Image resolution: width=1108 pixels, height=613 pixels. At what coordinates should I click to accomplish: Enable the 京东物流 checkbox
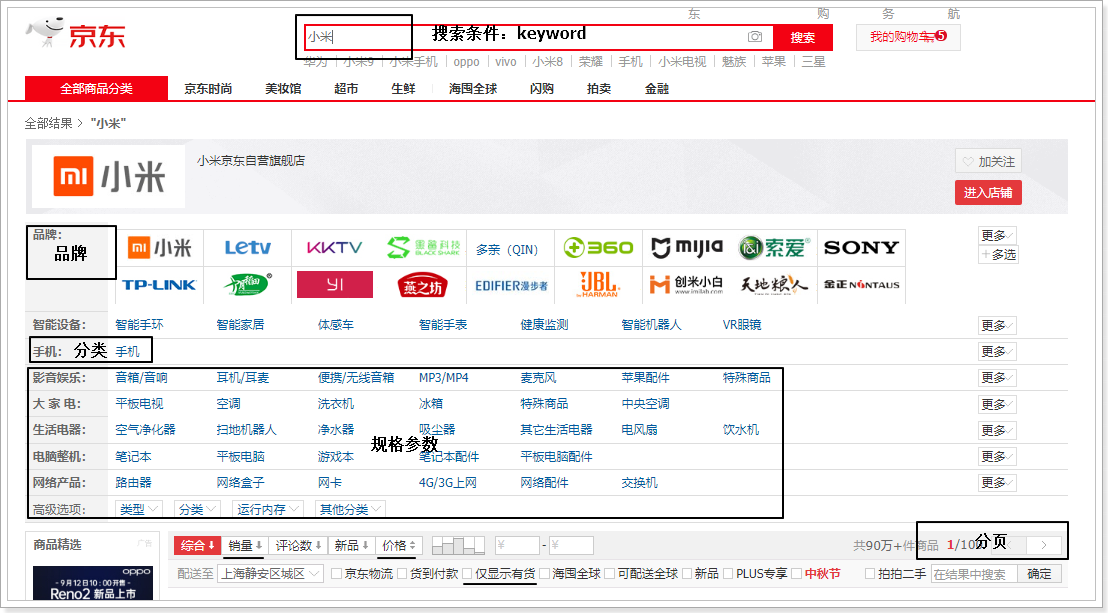click(337, 574)
